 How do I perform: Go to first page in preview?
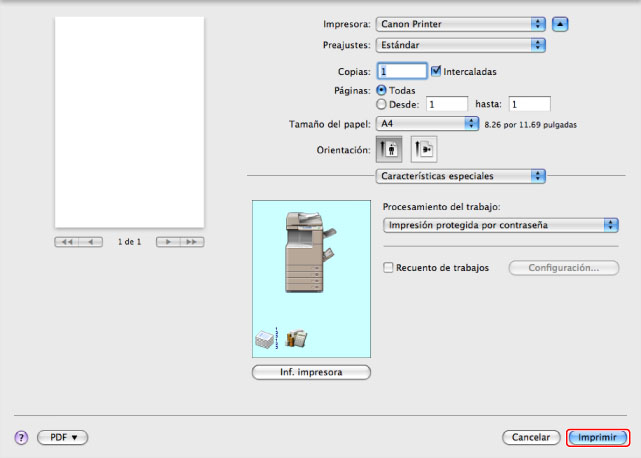coord(67,242)
